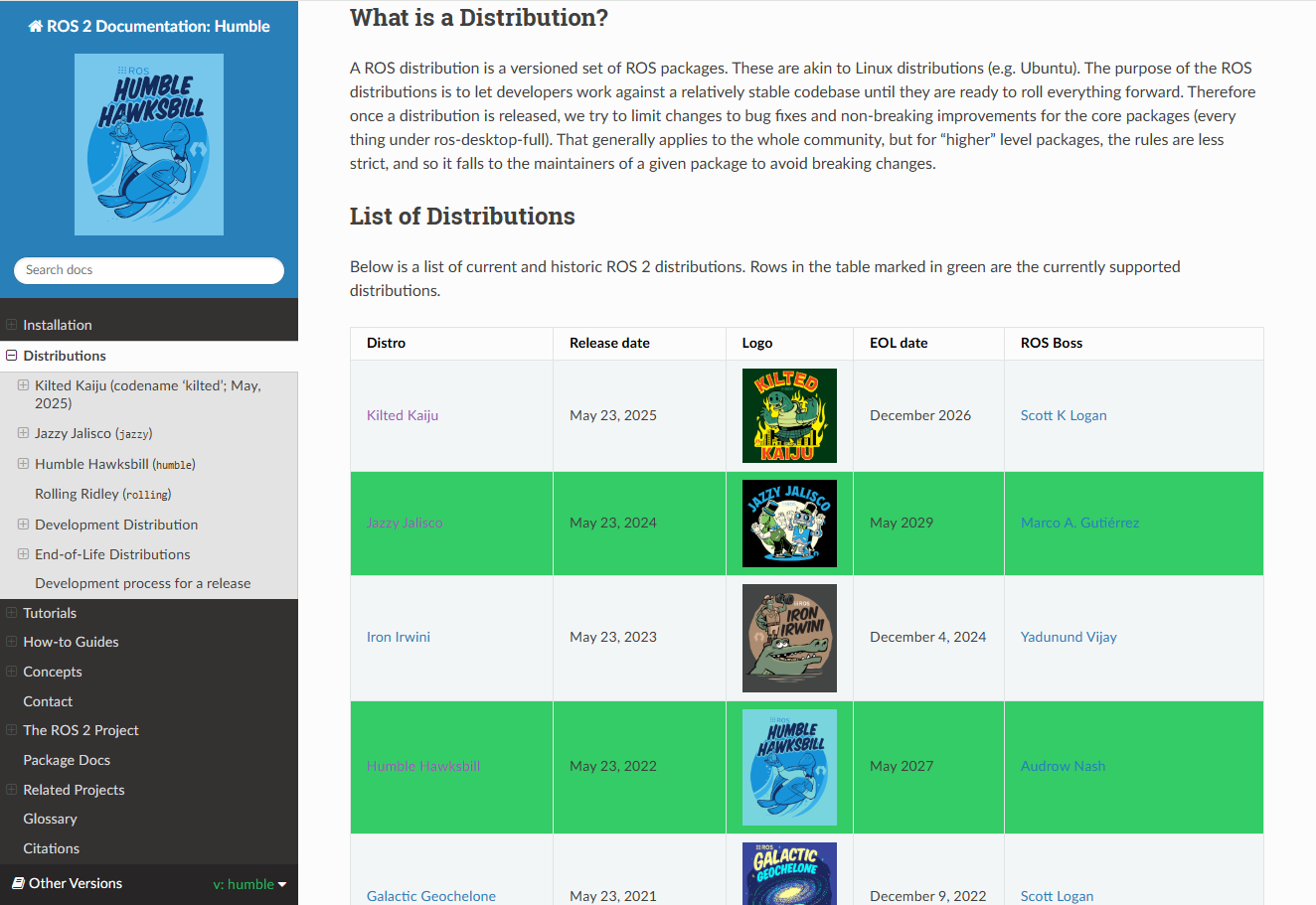Click the Galactic Geochelone logo image
Screen dimensions: 1316x905
click(x=789, y=873)
